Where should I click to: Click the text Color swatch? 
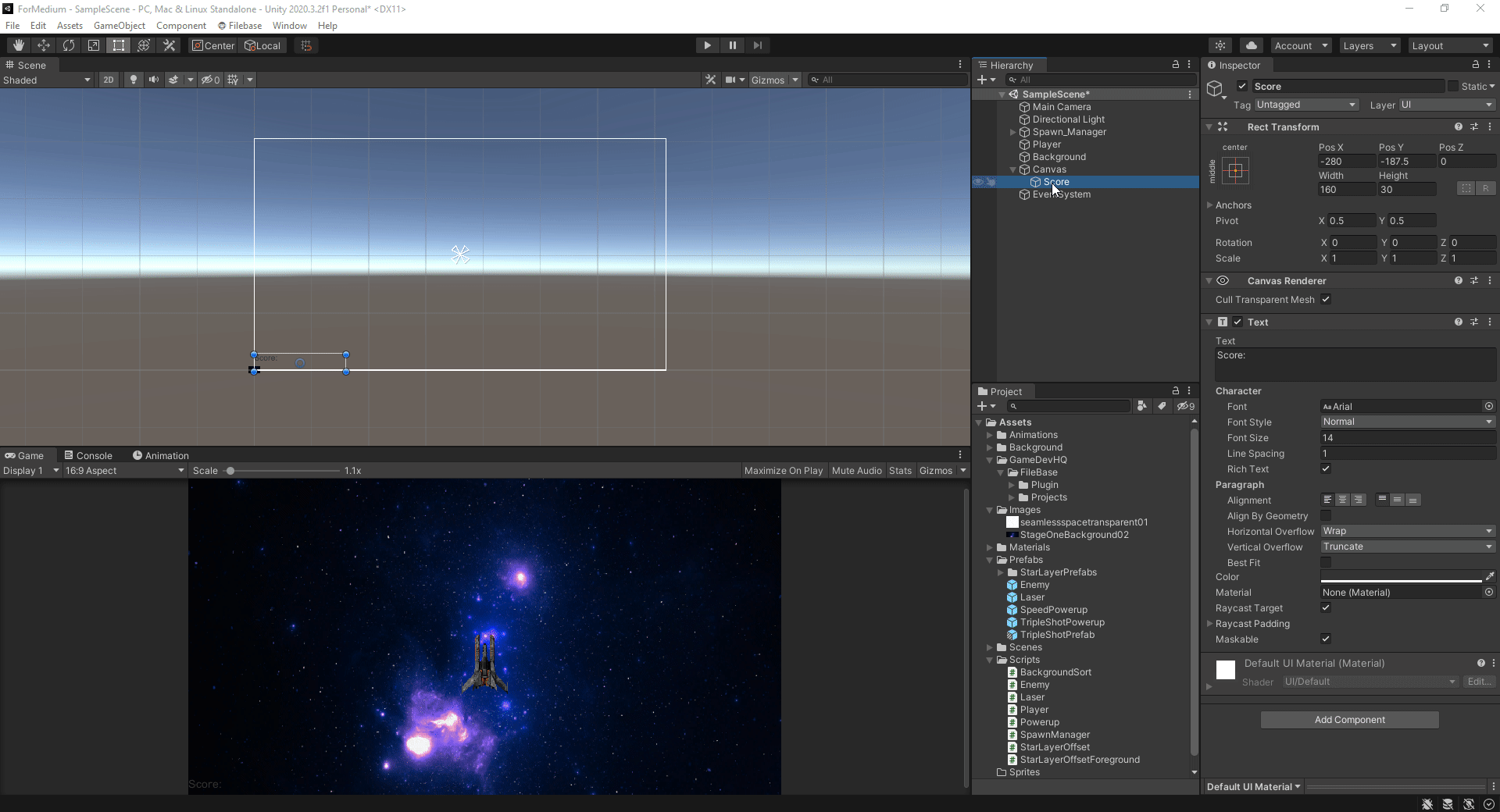(x=1401, y=576)
